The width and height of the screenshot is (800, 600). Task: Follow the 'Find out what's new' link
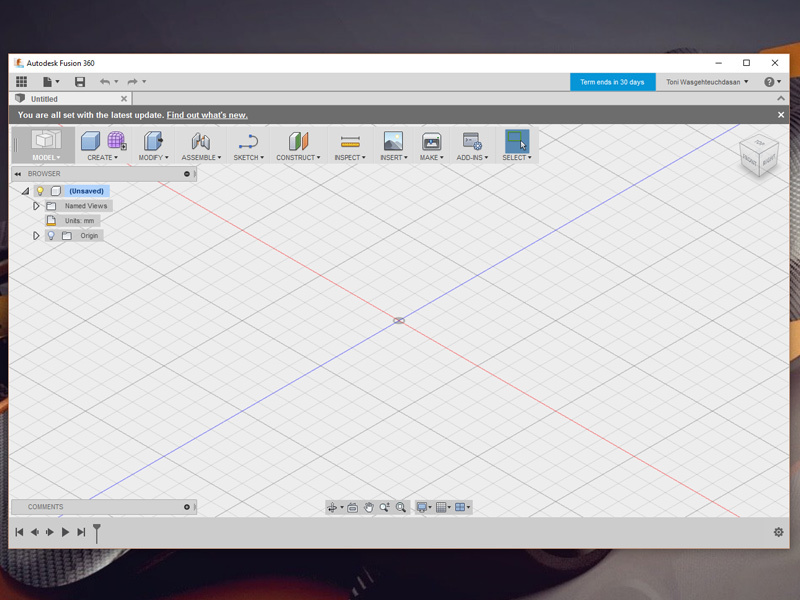(x=207, y=115)
